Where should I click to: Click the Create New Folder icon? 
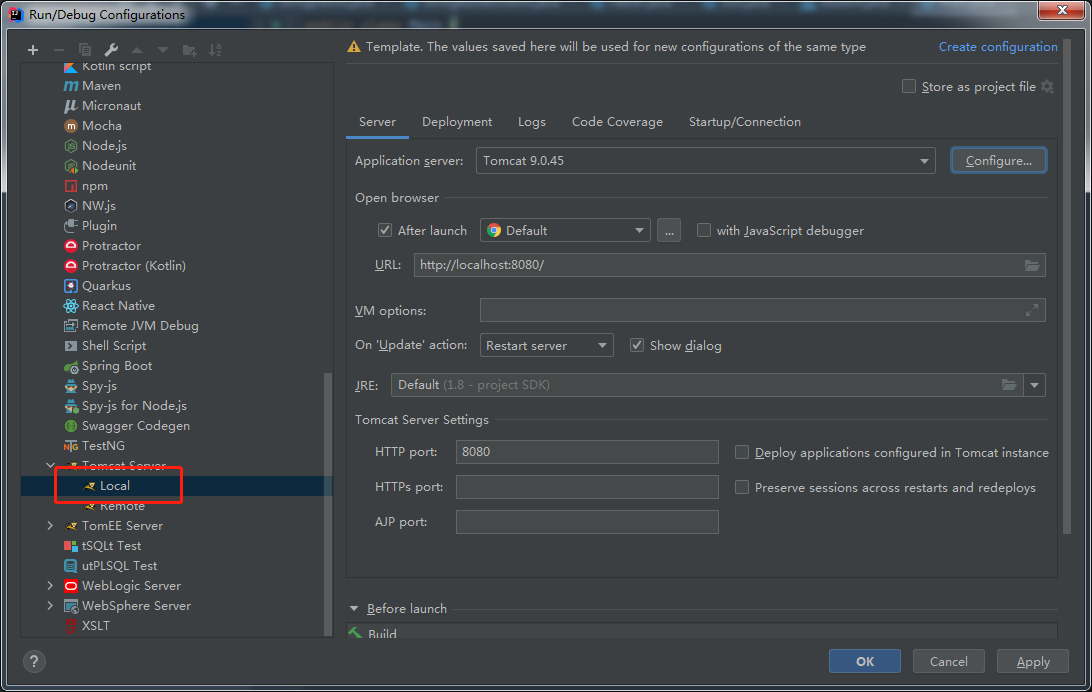coord(189,50)
